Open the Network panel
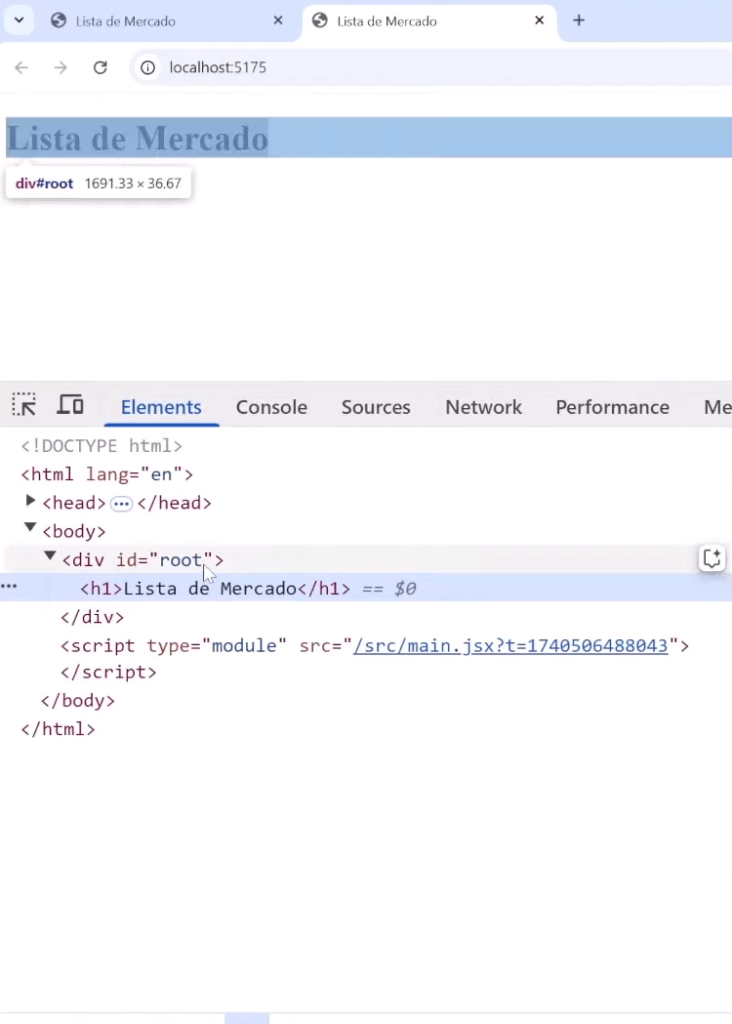This screenshot has height=1024, width=732. [483, 407]
